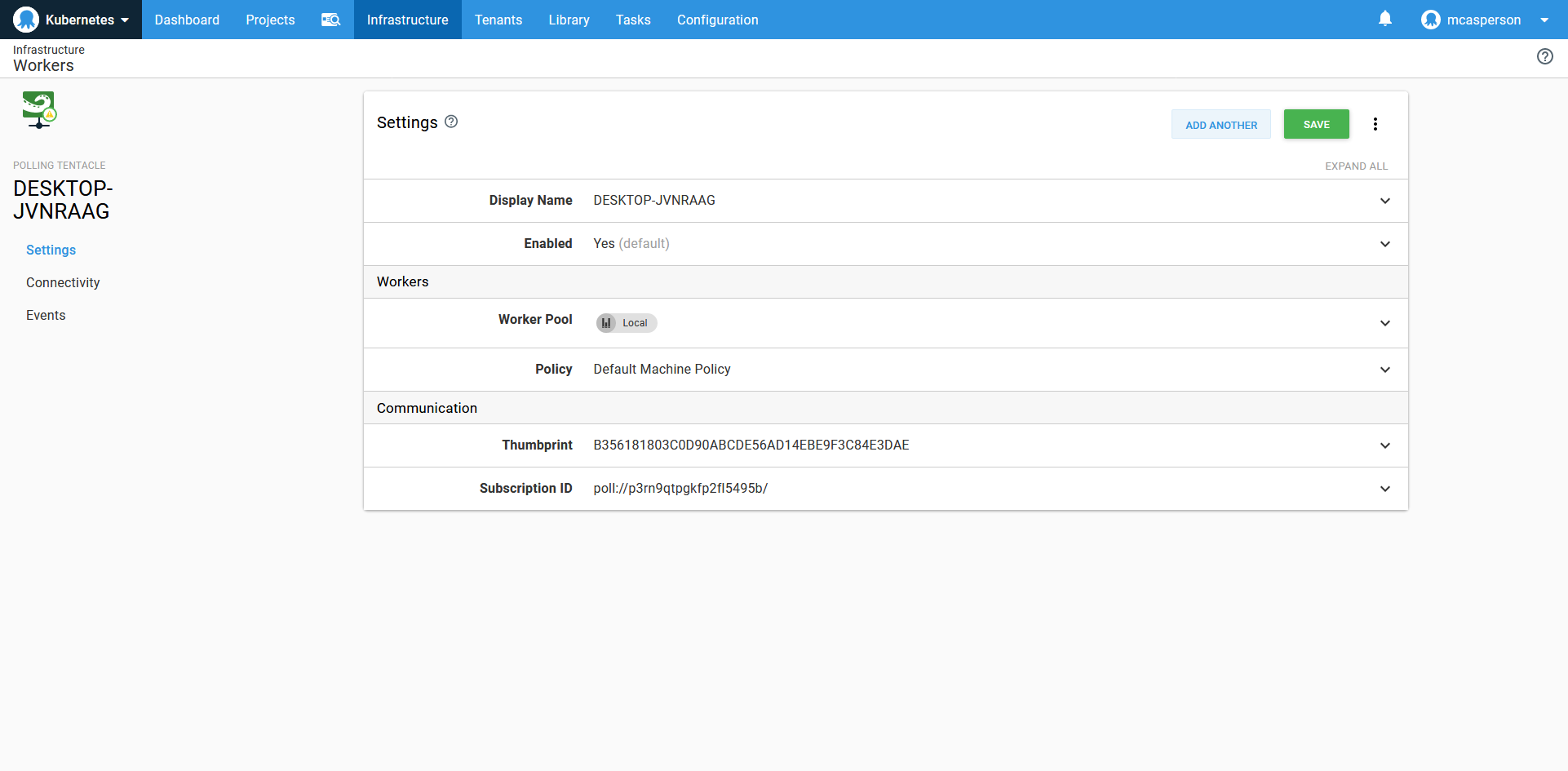Go to the Projects menu
The height and width of the screenshot is (771, 1568).
[270, 20]
